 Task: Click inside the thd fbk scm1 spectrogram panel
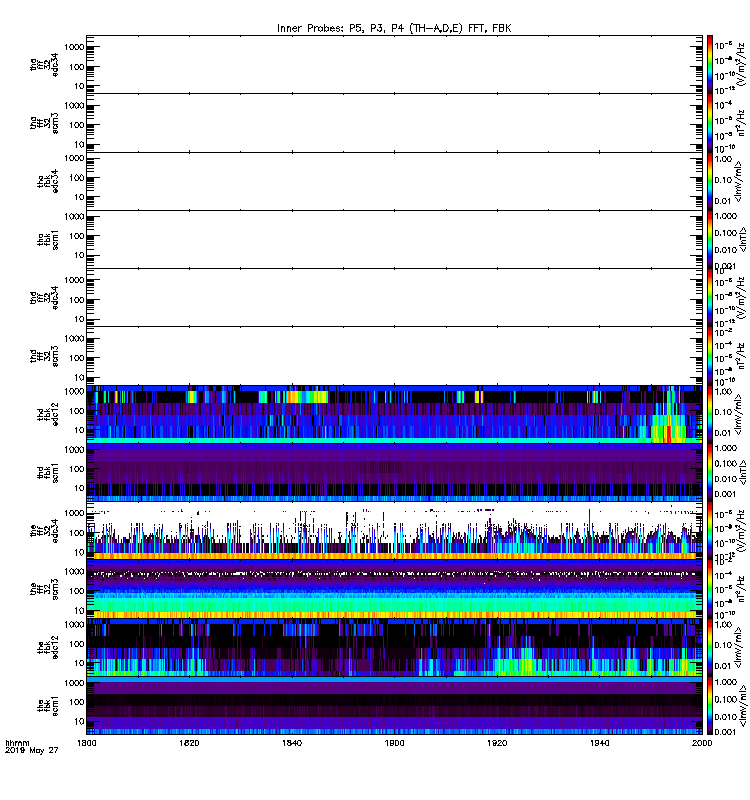(x=394, y=472)
